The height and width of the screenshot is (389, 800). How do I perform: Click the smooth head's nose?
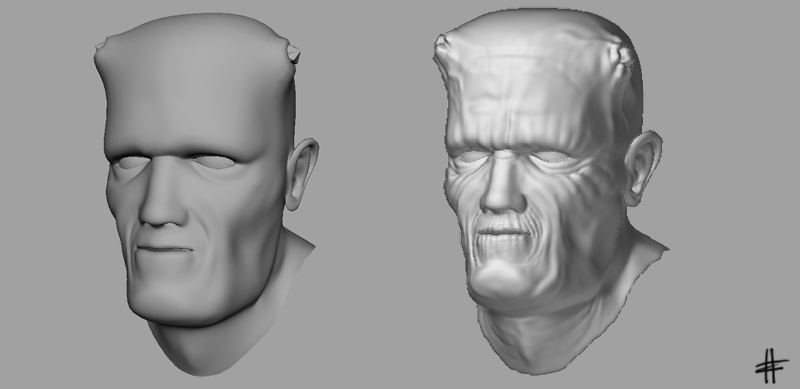point(162,198)
